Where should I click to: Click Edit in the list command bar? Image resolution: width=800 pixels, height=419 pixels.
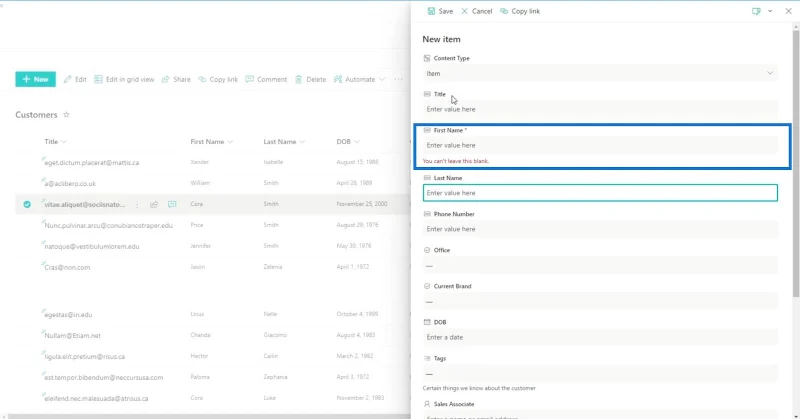[75, 80]
